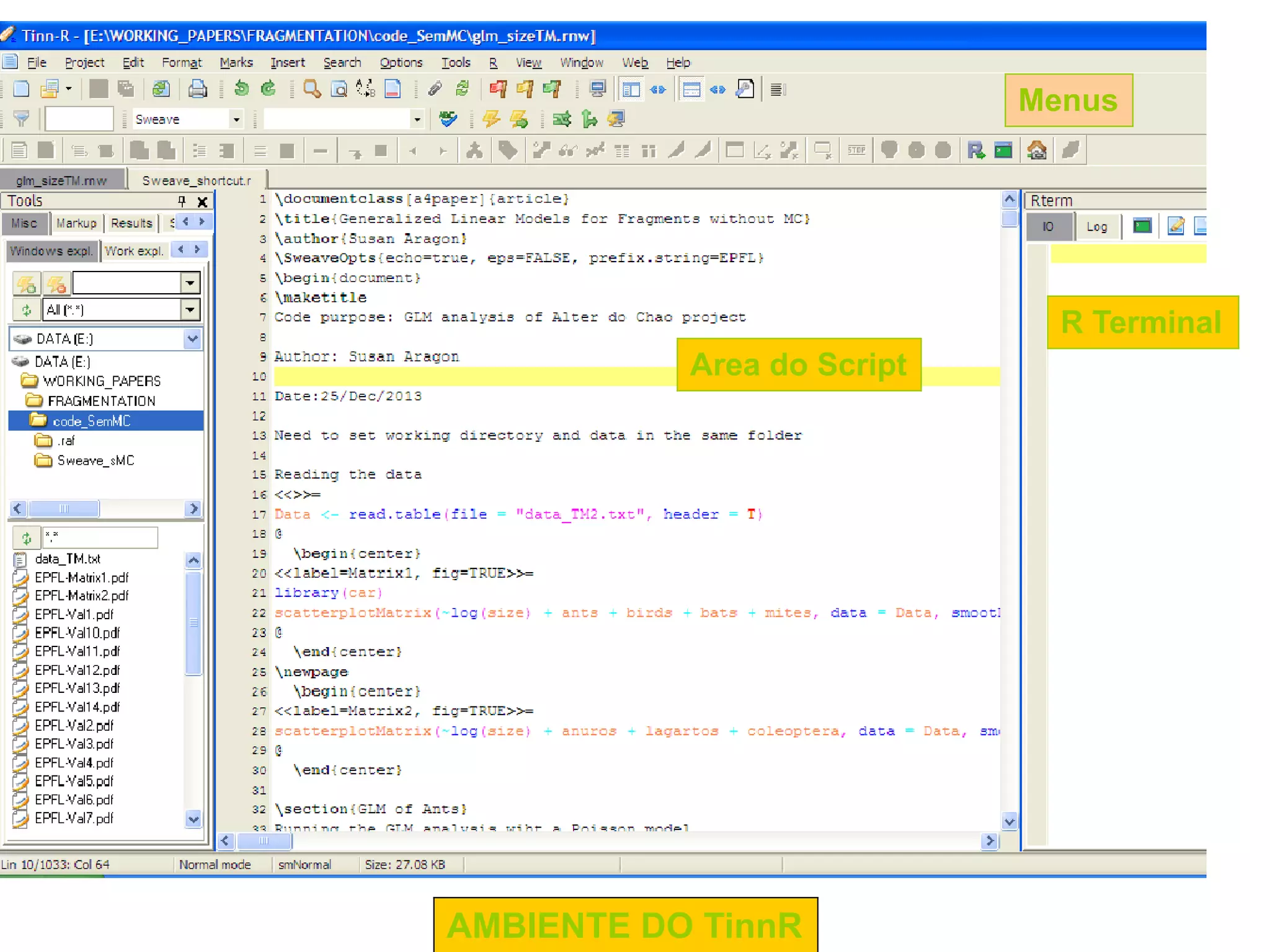Print the current document

pos(197,89)
